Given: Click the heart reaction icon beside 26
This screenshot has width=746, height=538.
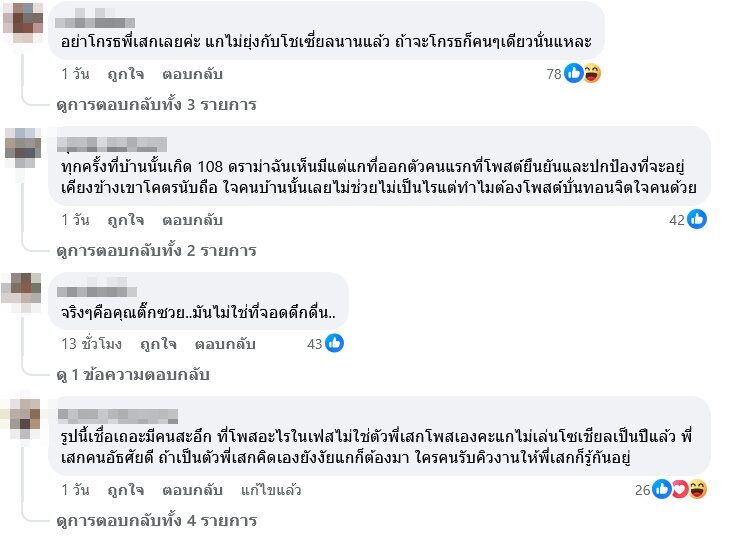Looking at the screenshot, I should point(680,489).
